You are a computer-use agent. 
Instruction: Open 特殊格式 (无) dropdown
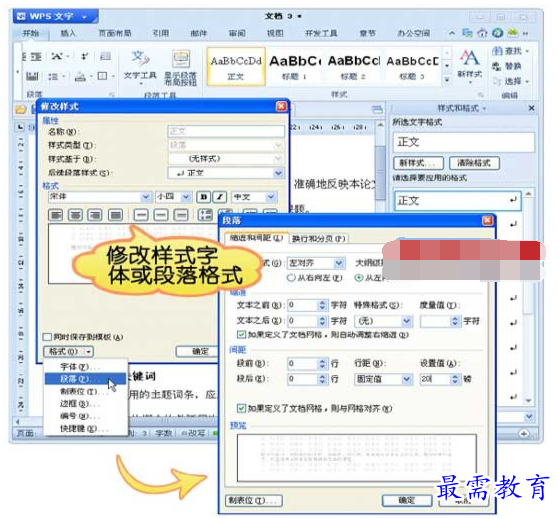[x=406, y=321]
